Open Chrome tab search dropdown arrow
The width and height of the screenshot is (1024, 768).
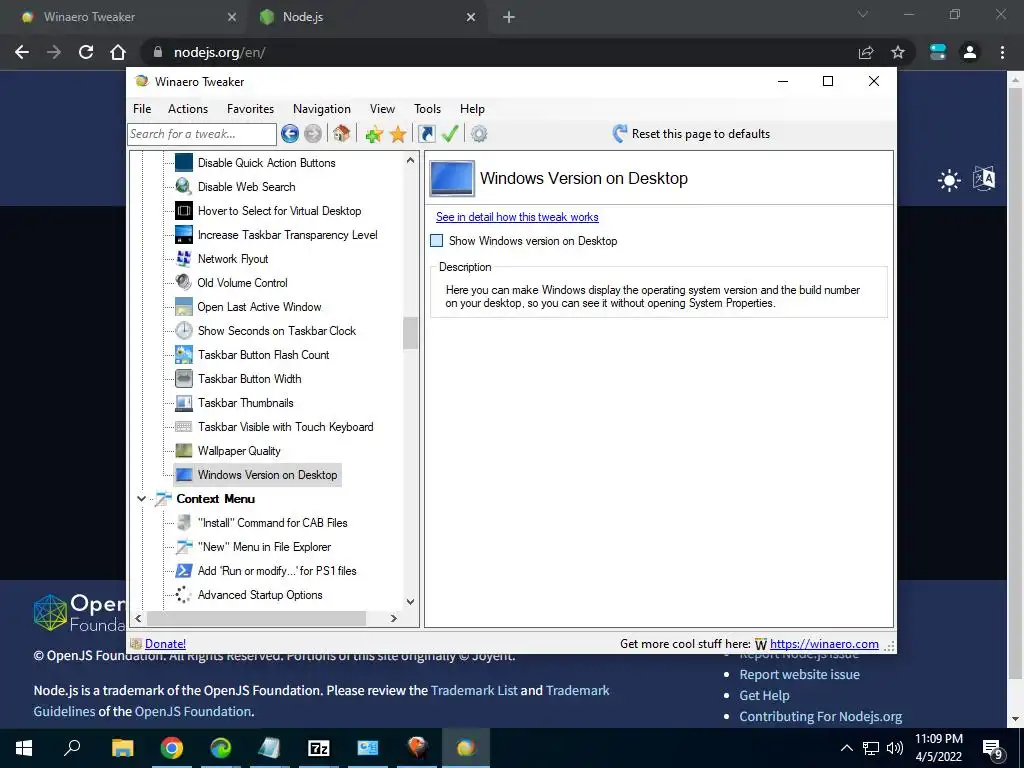863,14
